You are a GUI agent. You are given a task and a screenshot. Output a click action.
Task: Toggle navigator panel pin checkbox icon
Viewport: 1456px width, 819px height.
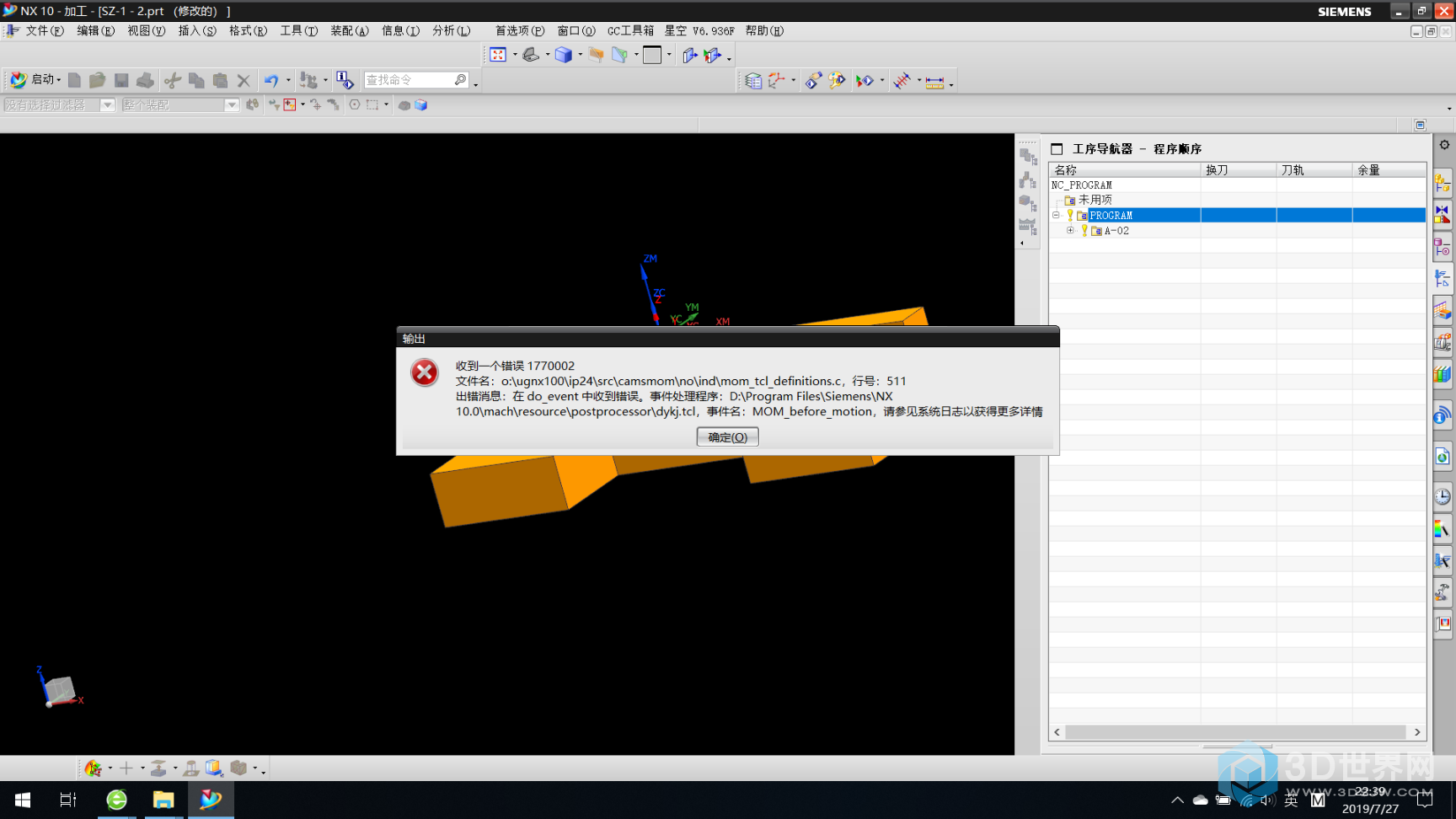tap(1057, 148)
